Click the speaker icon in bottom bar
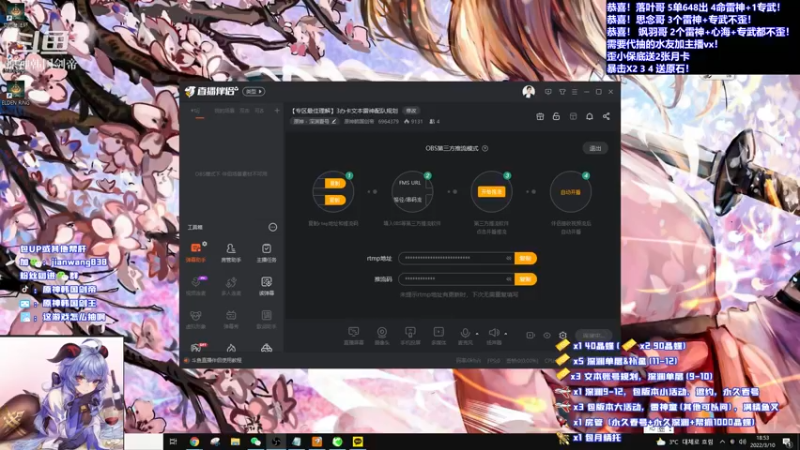Image resolution: width=800 pixels, height=450 pixels. pos(493,333)
